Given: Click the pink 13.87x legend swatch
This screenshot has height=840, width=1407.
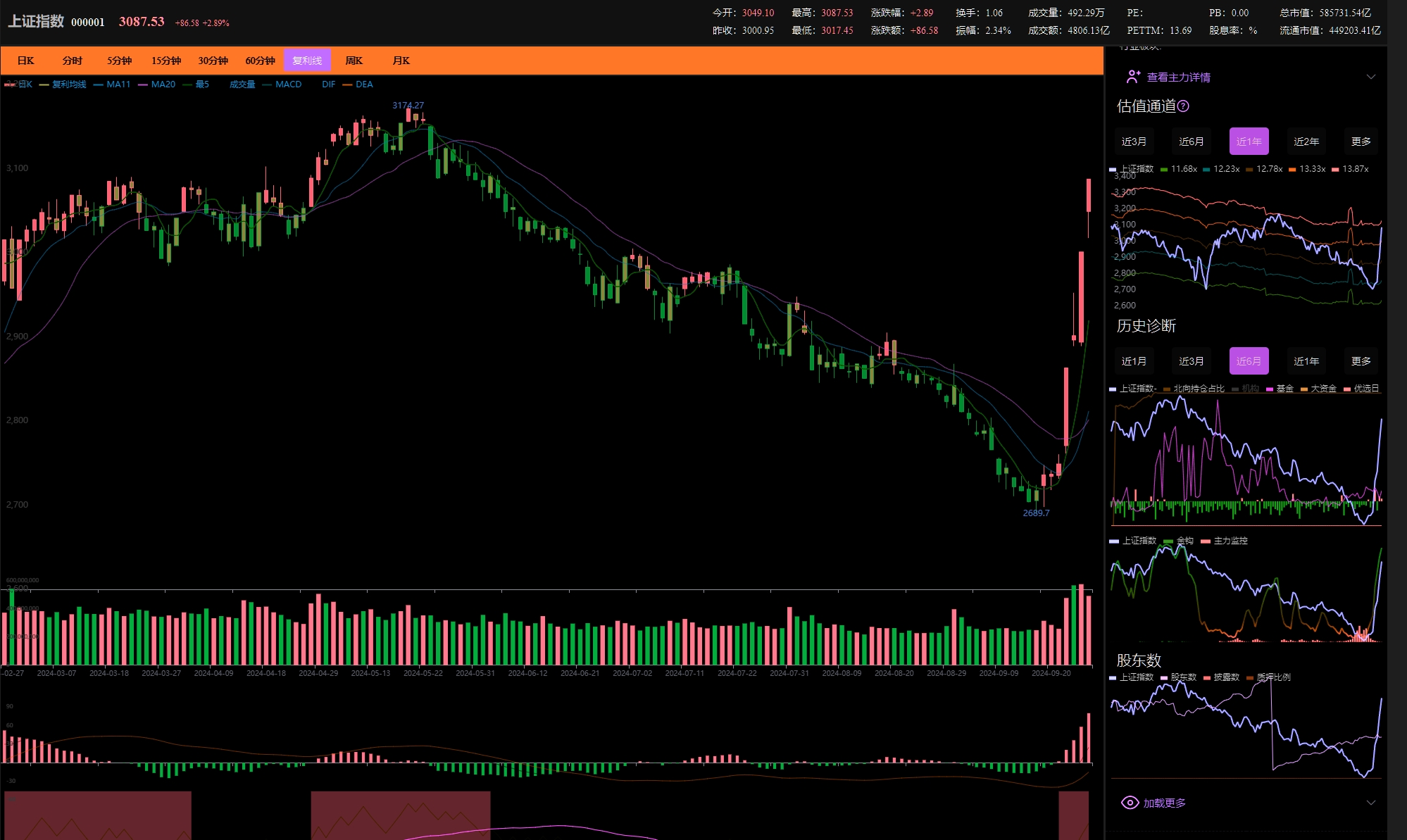Looking at the screenshot, I should (1335, 170).
